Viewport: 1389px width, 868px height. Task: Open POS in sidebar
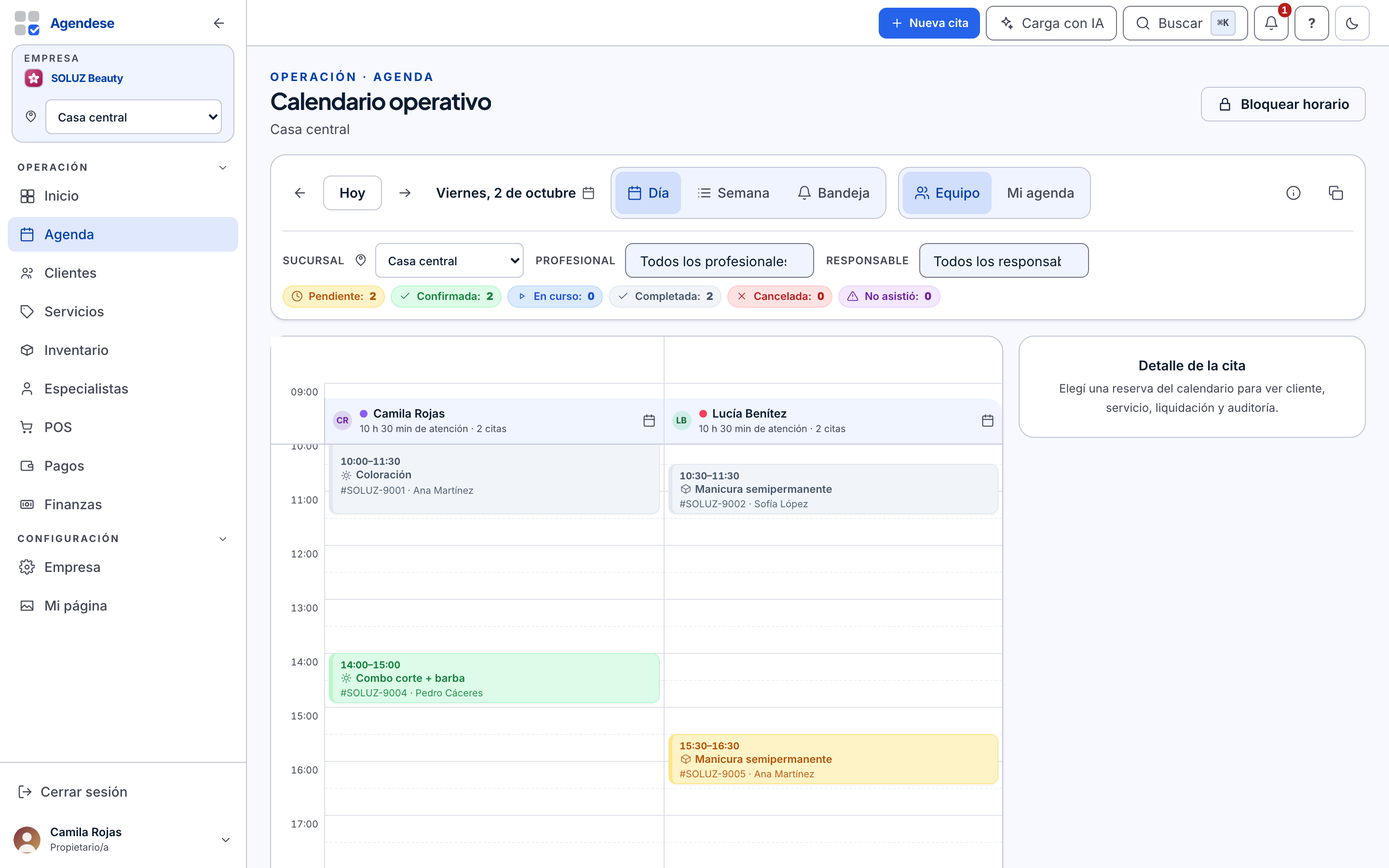[123, 427]
